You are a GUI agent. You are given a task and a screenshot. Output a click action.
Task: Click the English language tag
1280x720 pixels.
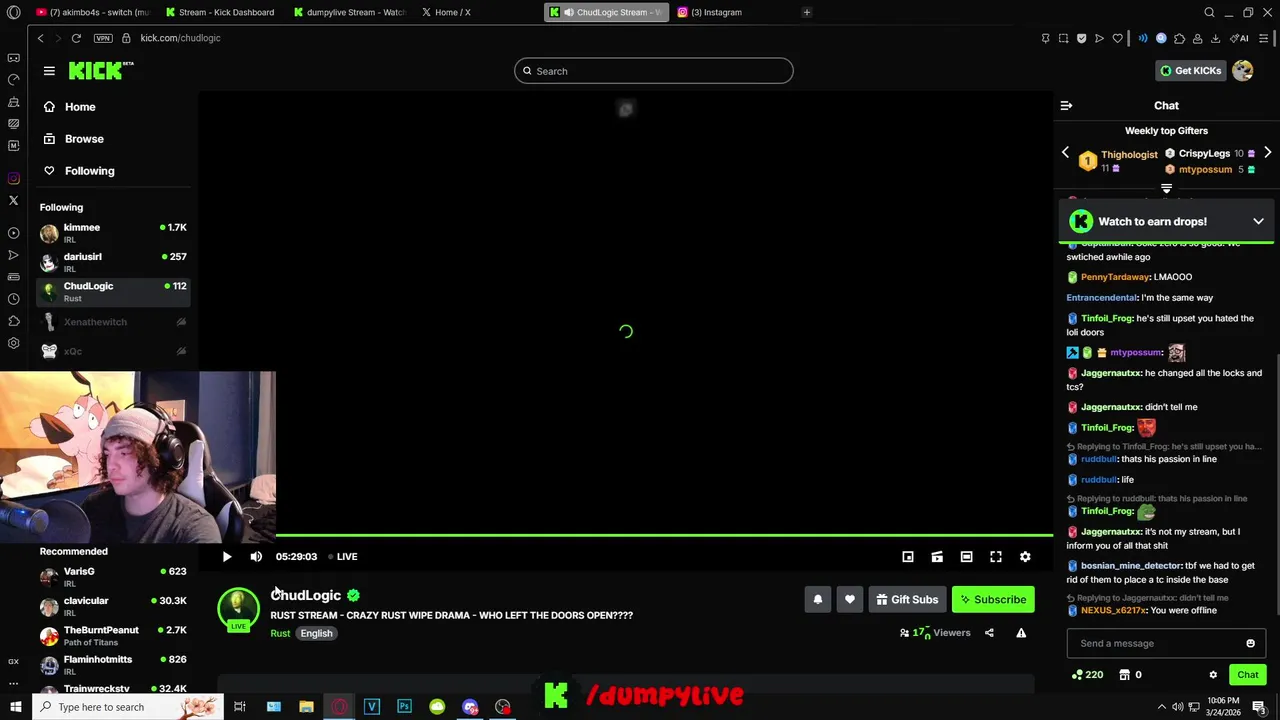tap(316, 633)
